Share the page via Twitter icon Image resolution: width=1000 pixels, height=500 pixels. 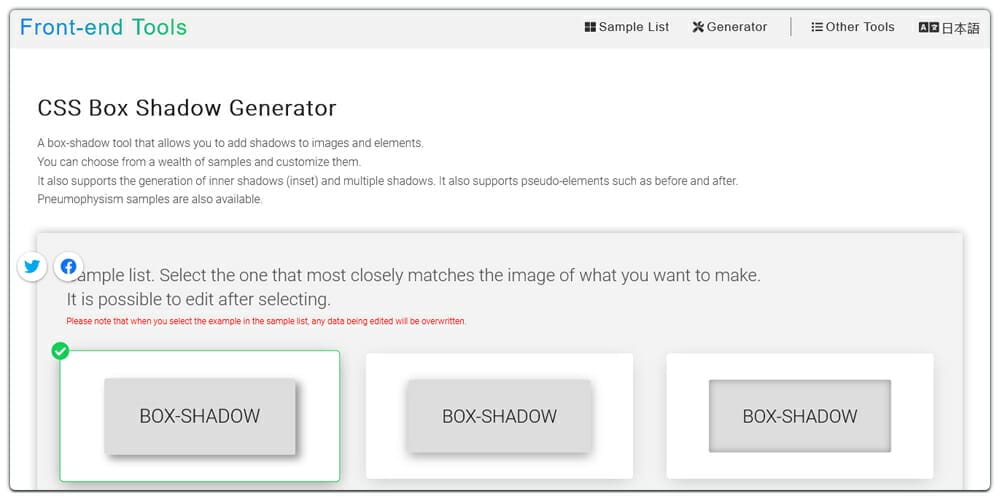32,266
